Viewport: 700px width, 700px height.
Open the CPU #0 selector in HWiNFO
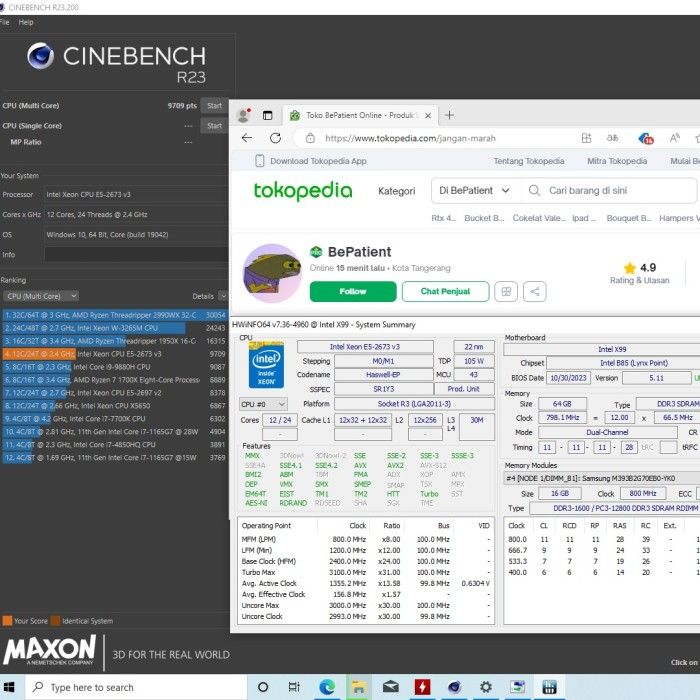coord(263,404)
